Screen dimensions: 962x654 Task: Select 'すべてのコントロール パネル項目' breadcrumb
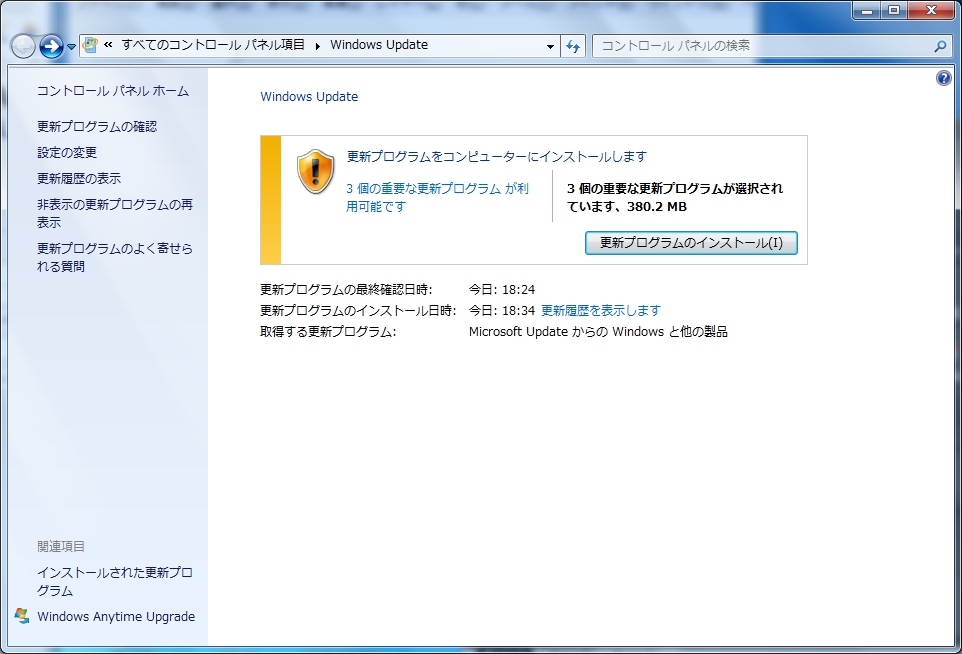[x=214, y=45]
